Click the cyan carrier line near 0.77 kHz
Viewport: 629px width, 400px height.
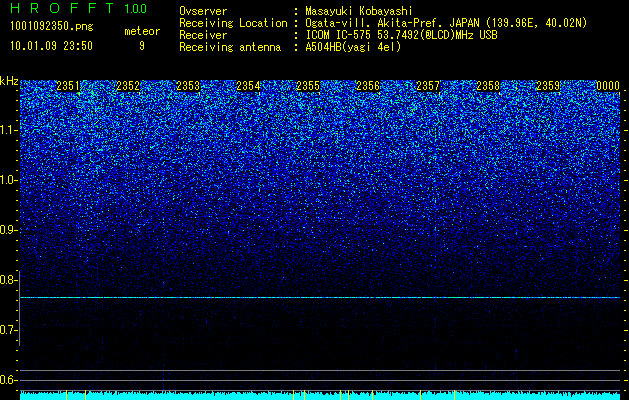pos(320,297)
